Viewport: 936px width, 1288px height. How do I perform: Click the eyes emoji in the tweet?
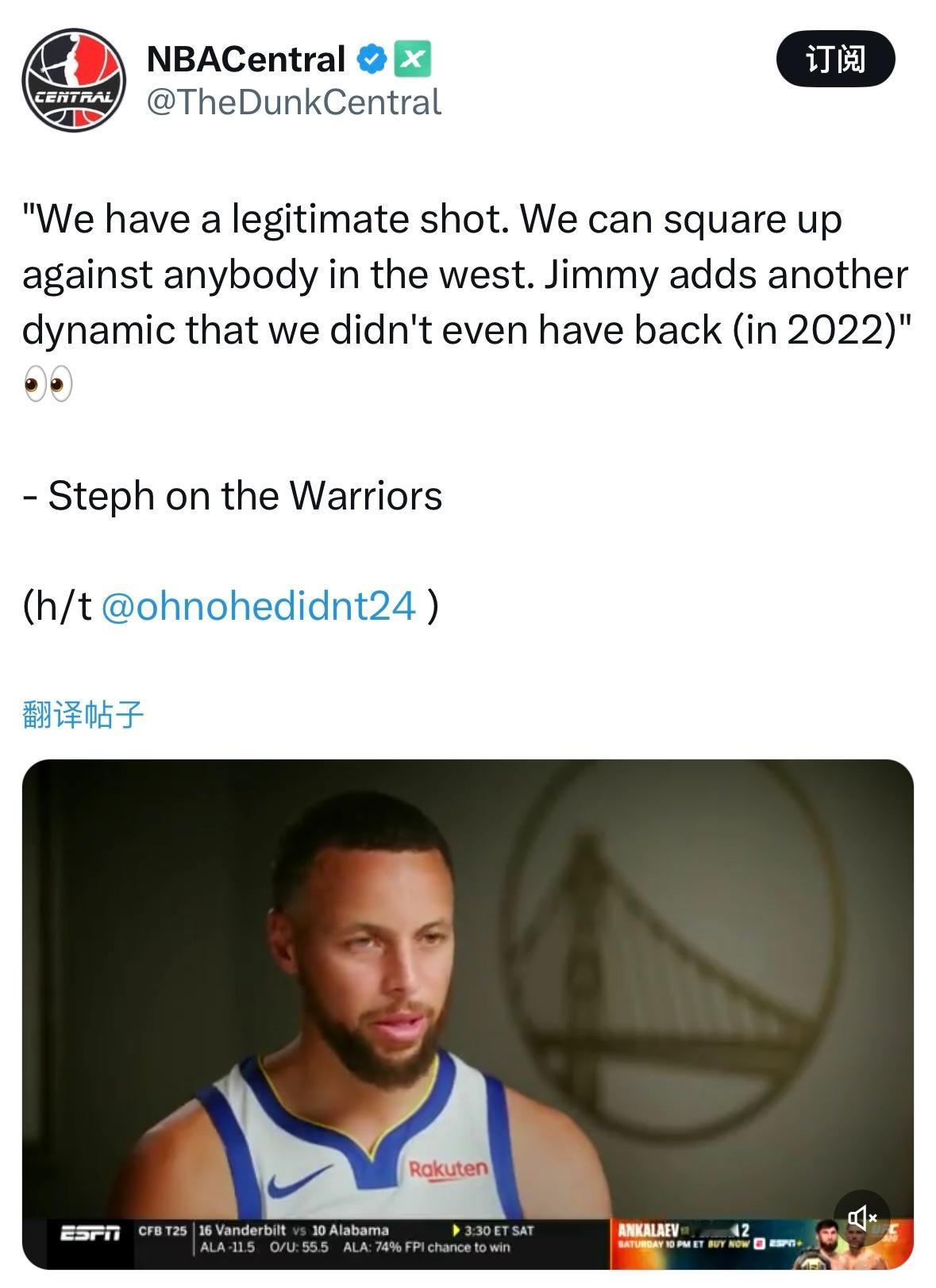[48, 385]
